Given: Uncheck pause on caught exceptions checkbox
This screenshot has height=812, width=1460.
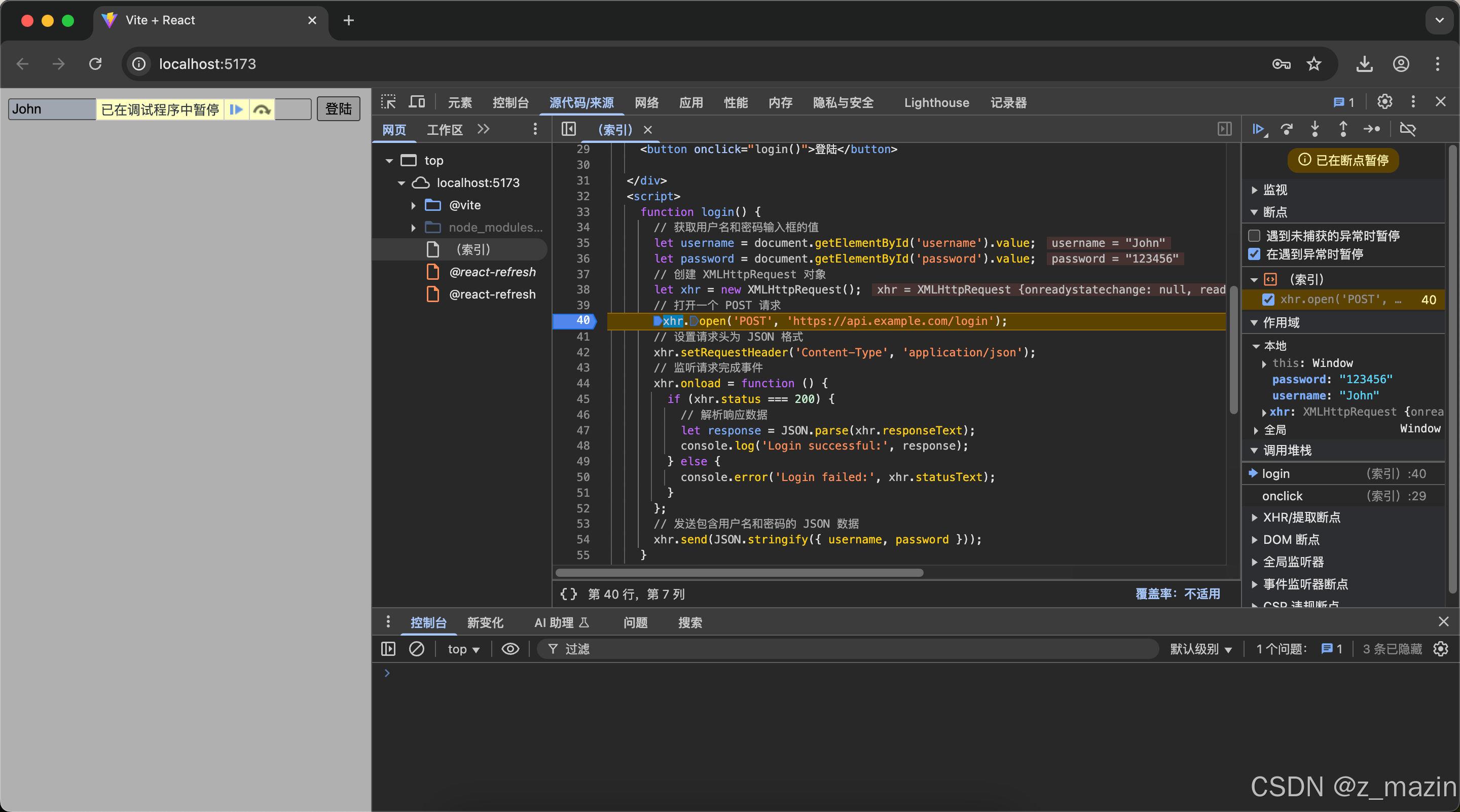Looking at the screenshot, I should pos(1254,254).
